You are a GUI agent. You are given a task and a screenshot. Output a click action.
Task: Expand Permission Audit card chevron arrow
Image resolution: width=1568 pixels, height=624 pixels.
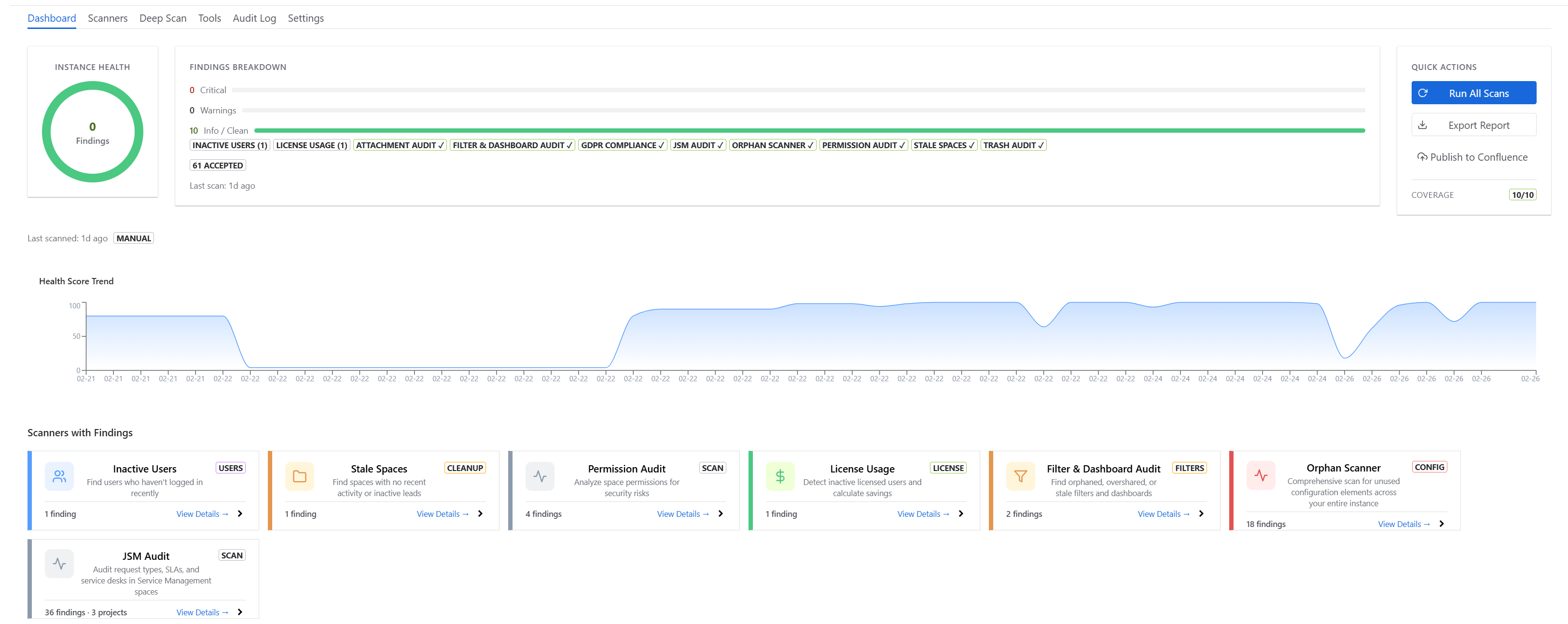[x=721, y=514]
